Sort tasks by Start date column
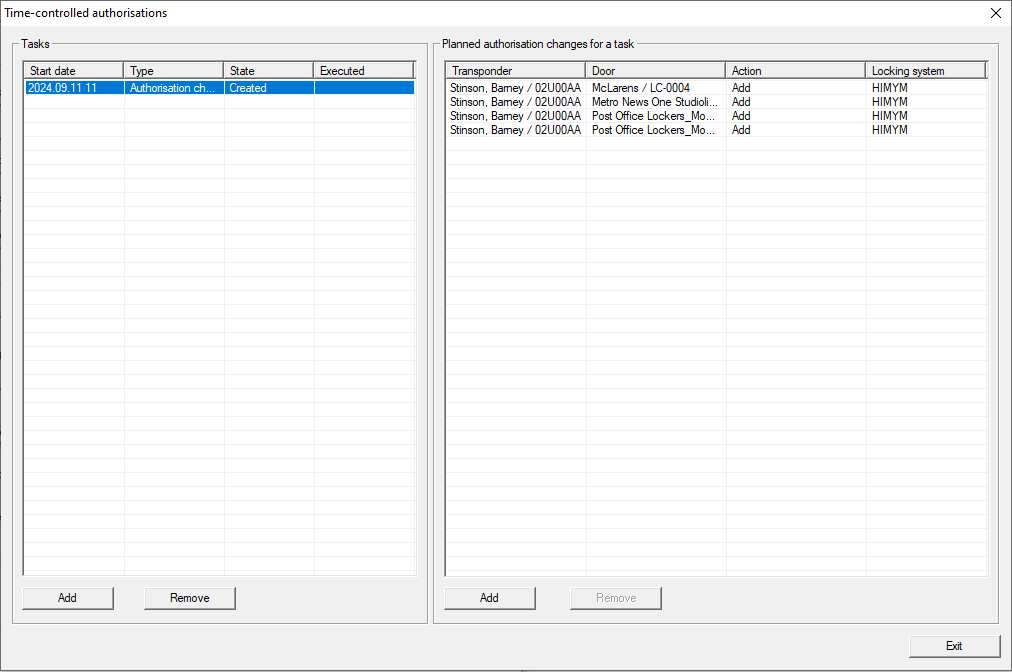 tap(73, 71)
